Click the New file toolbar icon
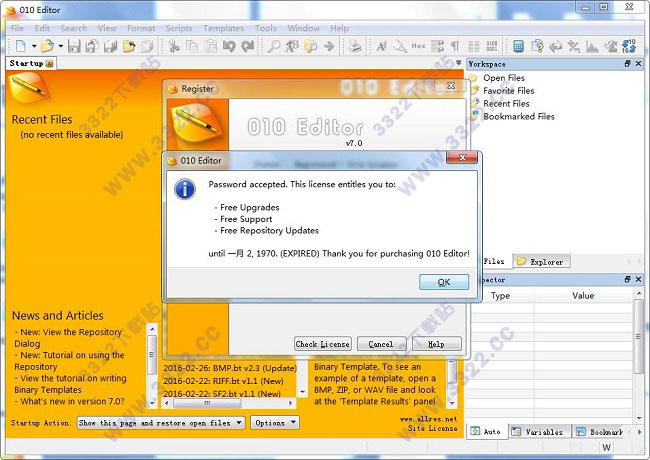The image size is (650, 460). point(21,46)
